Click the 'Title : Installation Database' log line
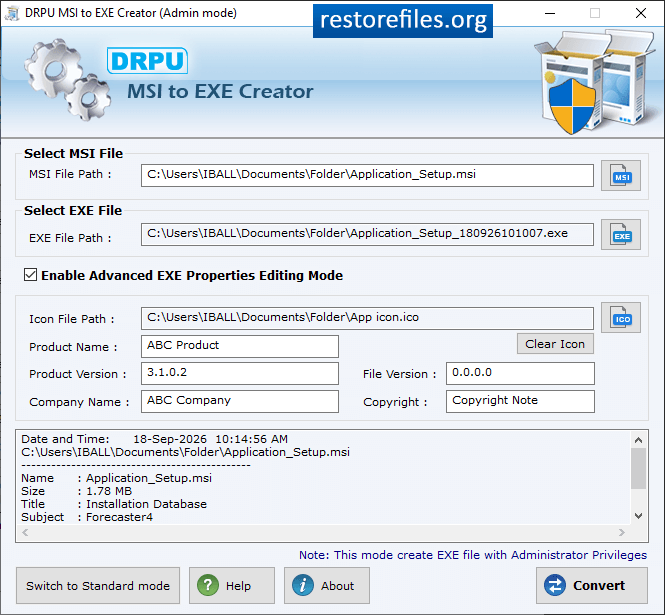The height and width of the screenshot is (615, 665). point(114,504)
